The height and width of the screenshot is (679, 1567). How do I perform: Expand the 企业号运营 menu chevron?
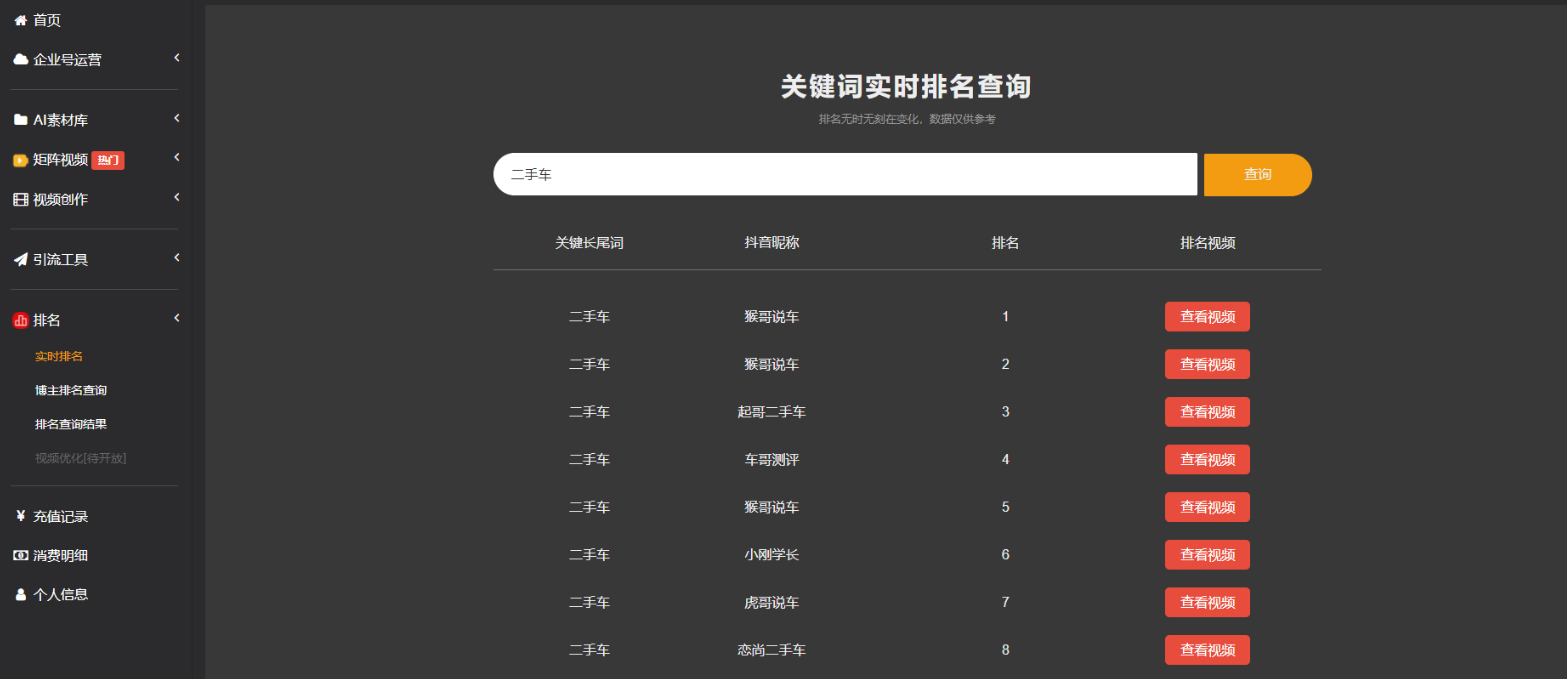(x=176, y=58)
